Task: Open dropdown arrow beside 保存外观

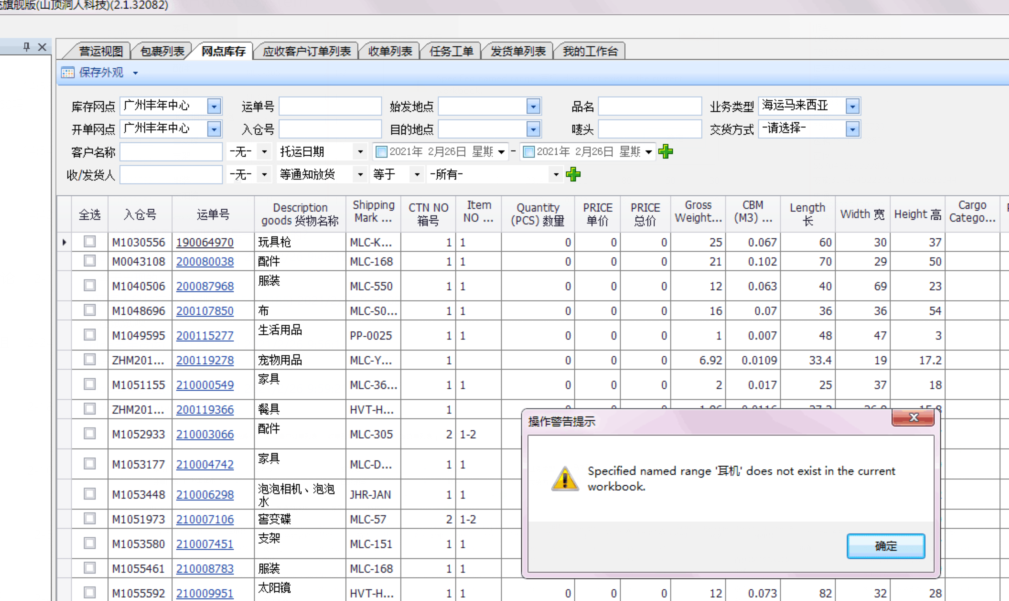Action: 135,73
